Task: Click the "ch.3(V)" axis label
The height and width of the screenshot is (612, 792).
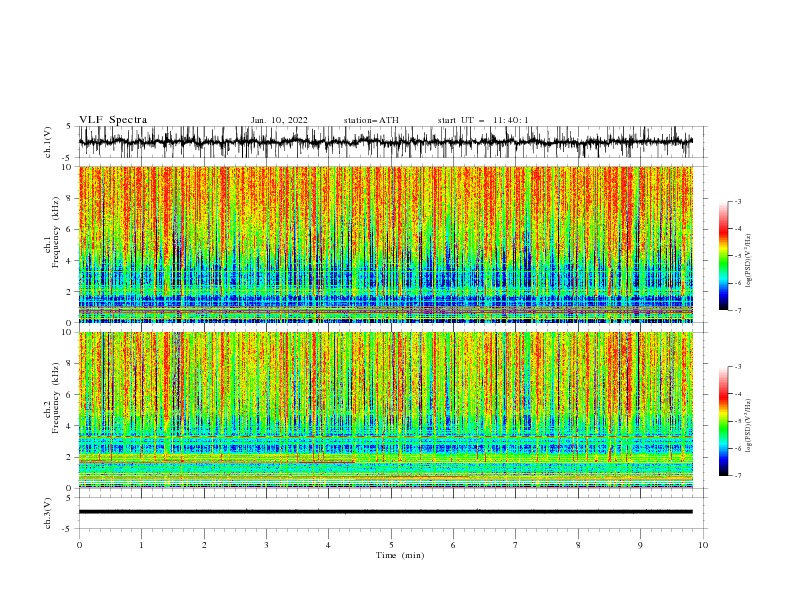Action: point(48,513)
